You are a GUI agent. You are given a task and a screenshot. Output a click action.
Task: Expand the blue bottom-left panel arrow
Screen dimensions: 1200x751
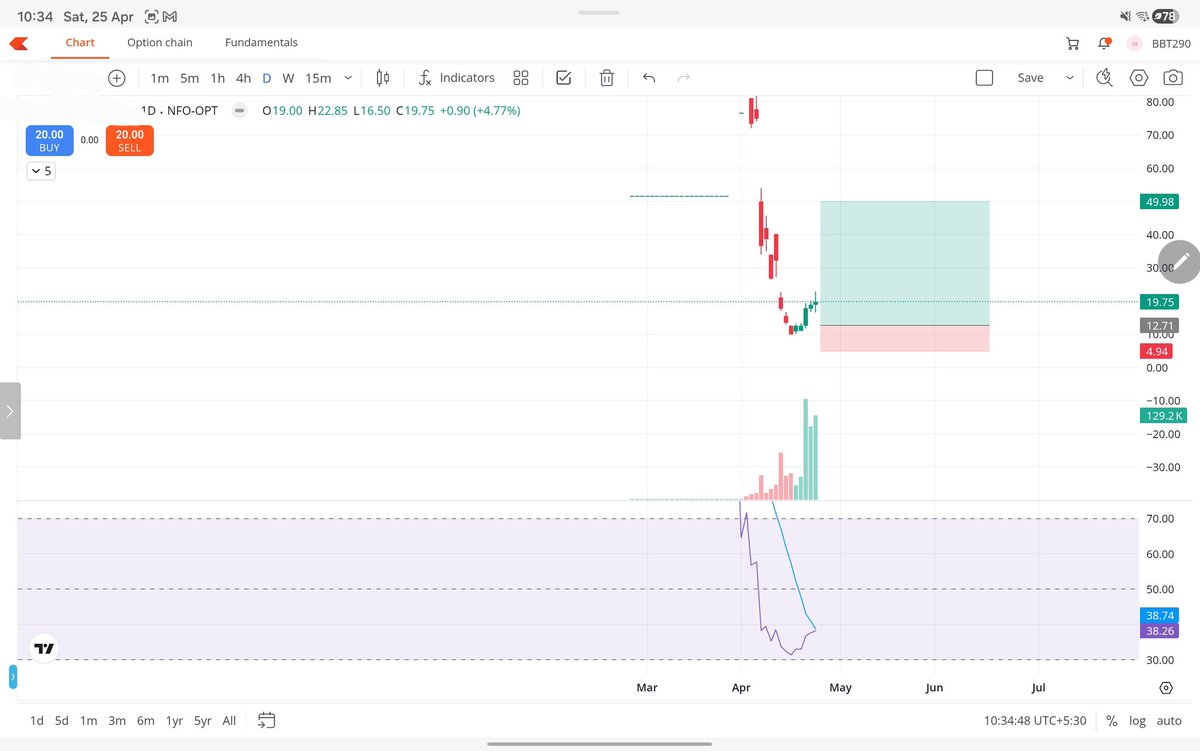(x=12, y=677)
